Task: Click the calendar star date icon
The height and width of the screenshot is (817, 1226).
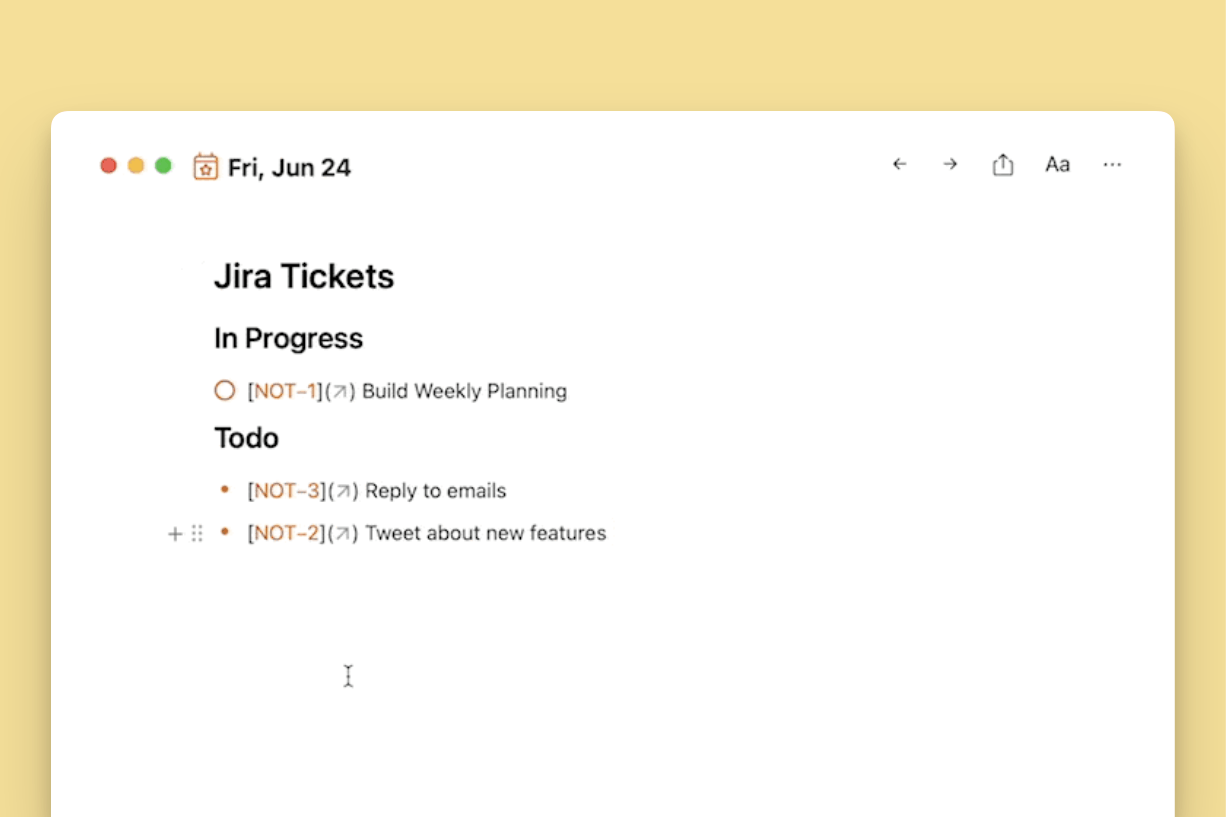Action: pos(205,166)
